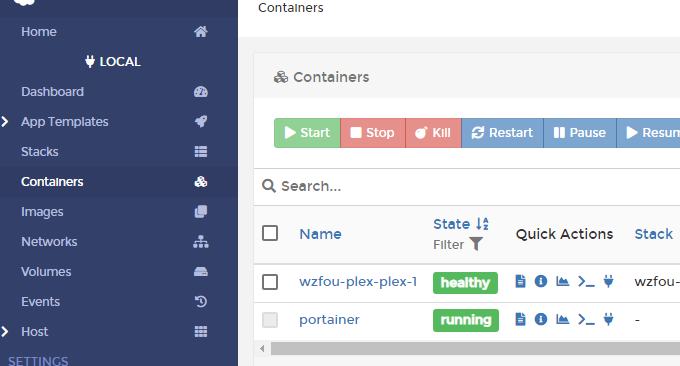Open the wzfou-plex-plex-1 container link
Screen dimensions: 680x366
[x=358, y=282]
